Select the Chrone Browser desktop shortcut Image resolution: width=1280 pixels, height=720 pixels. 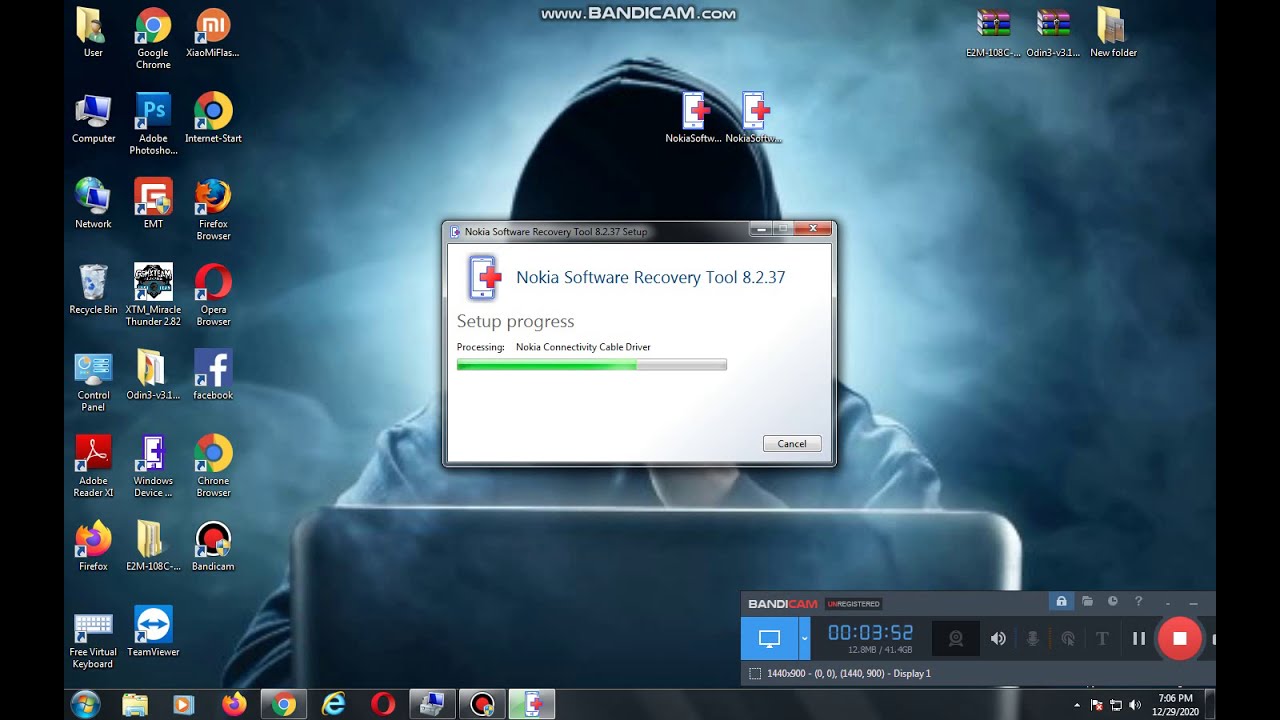pyautogui.click(x=213, y=466)
